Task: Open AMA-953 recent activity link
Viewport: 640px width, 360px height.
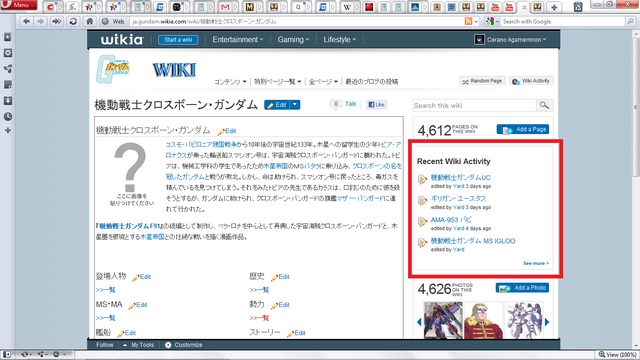Action: point(451,220)
